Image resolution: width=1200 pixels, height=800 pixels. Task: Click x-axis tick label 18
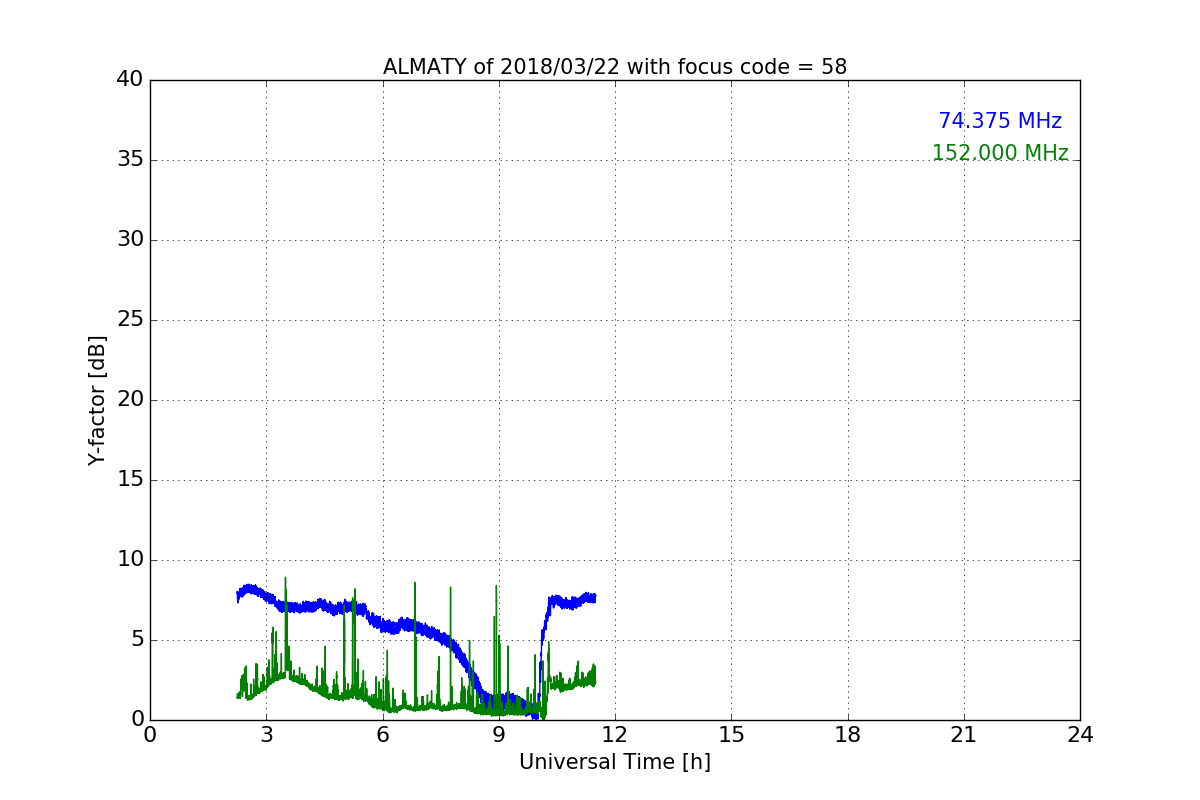[x=848, y=735]
